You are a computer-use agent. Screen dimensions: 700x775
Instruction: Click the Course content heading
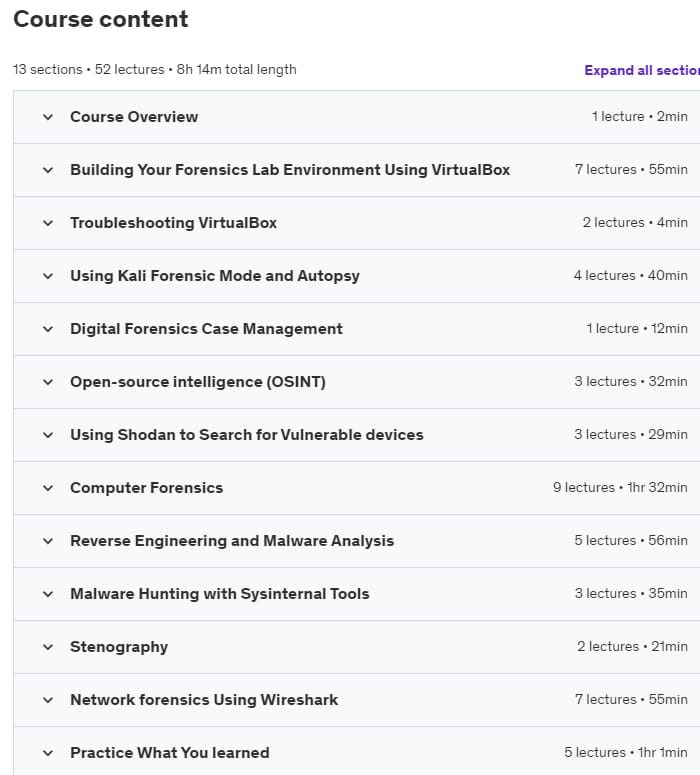pyautogui.click(x=101, y=19)
